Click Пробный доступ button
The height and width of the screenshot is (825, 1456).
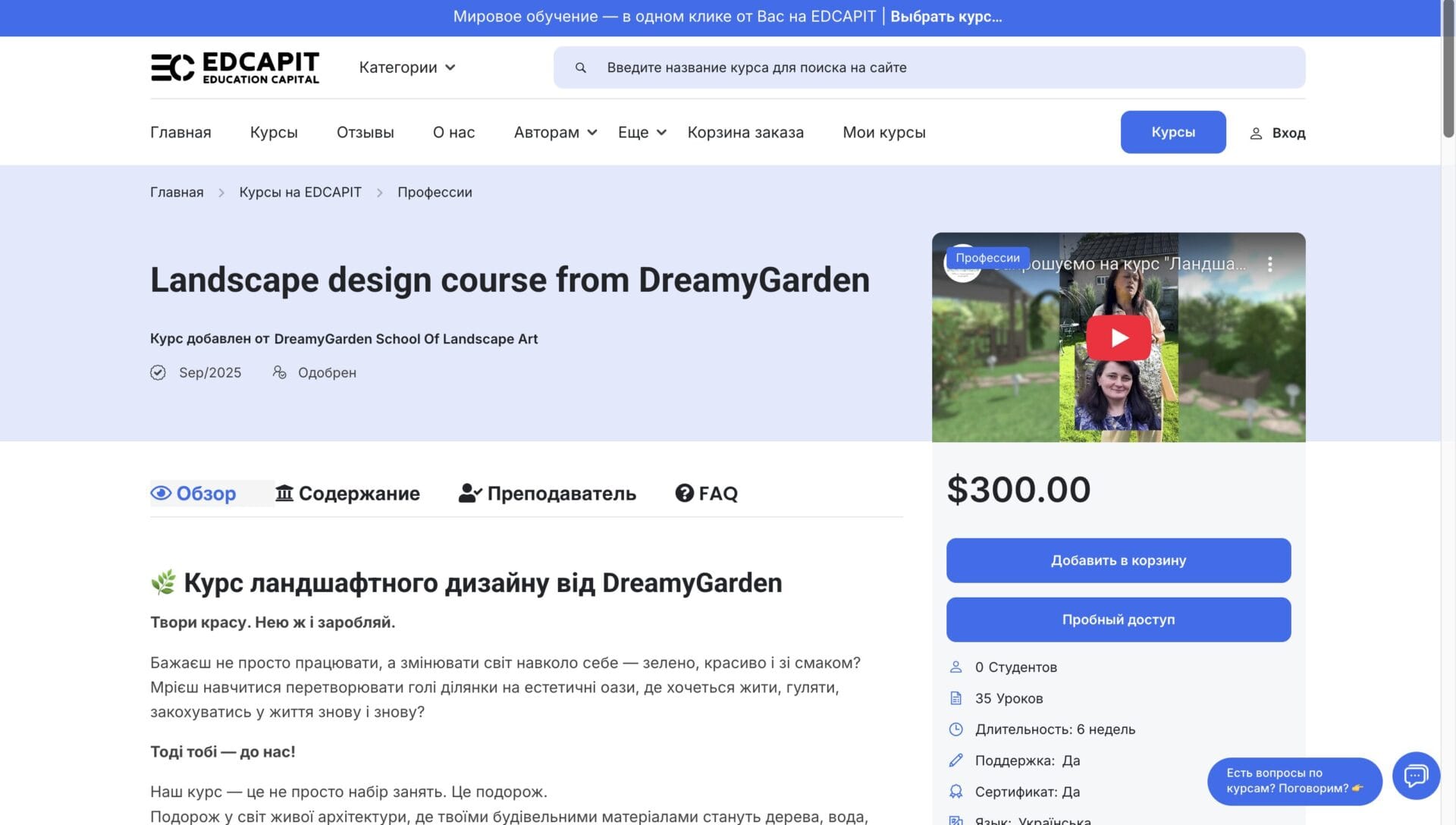point(1119,620)
